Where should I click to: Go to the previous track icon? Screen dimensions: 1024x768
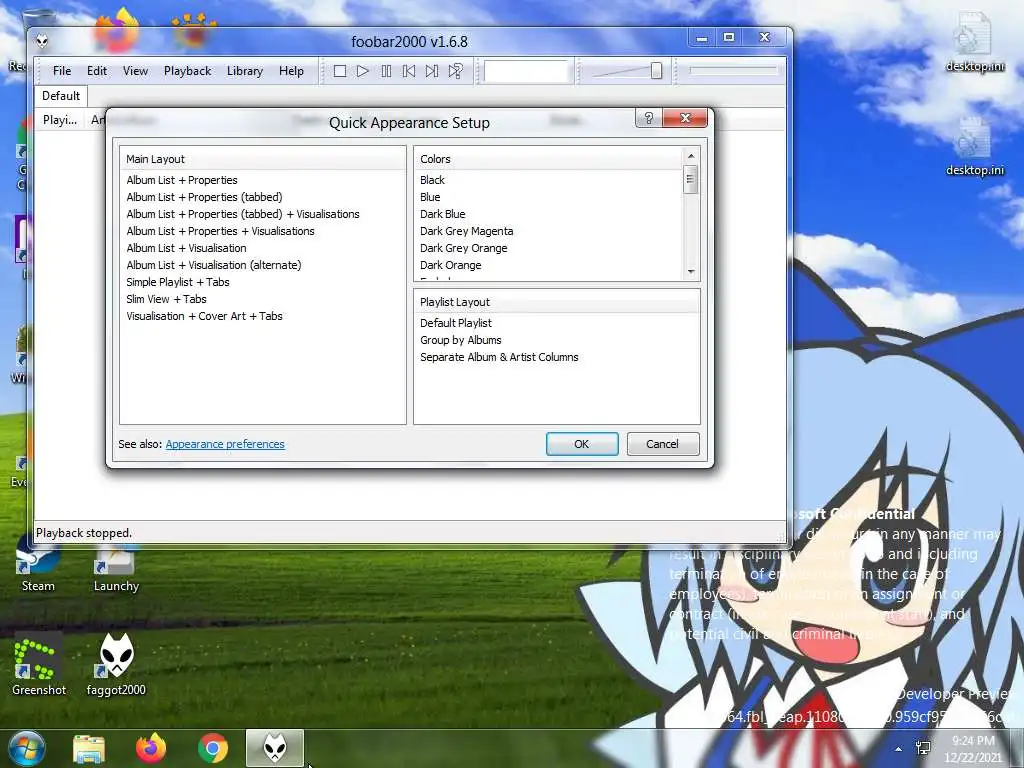coord(409,71)
